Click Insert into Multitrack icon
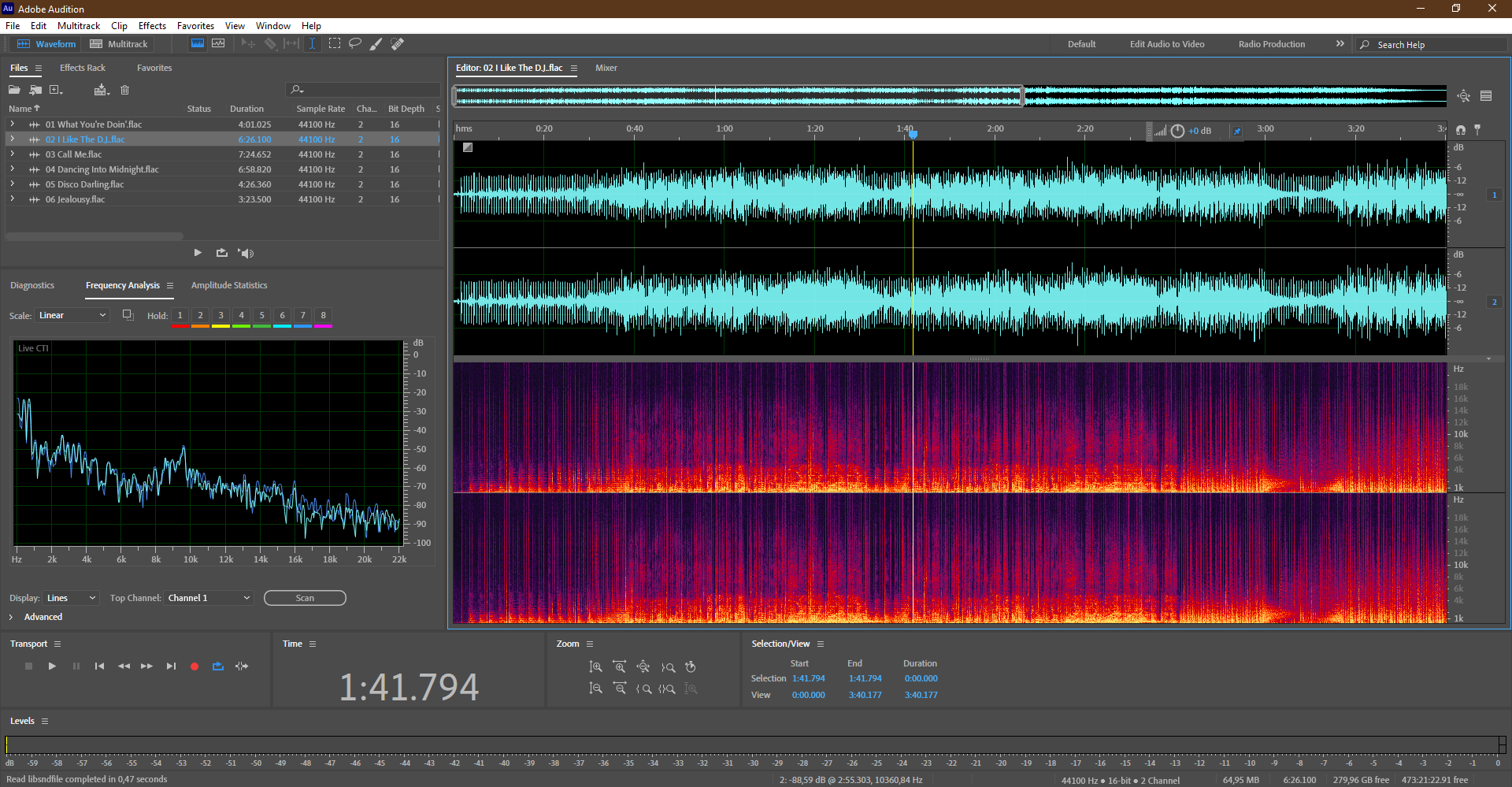The image size is (1512, 787). [x=102, y=90]
